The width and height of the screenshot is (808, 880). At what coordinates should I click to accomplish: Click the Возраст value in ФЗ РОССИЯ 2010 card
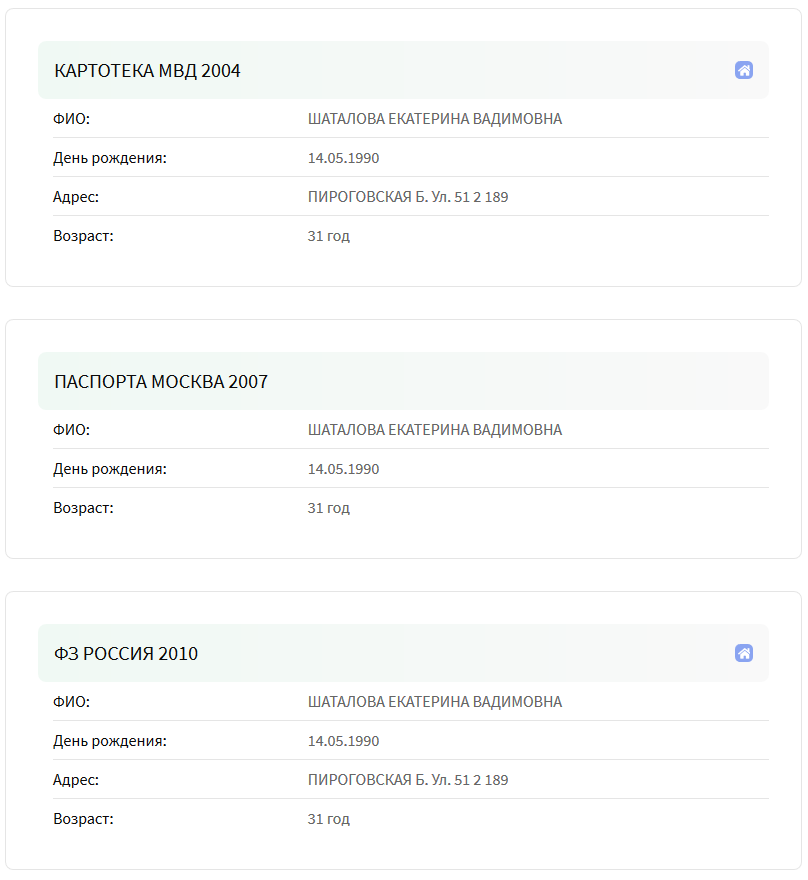pyautogui.click(x=329, y=819)
